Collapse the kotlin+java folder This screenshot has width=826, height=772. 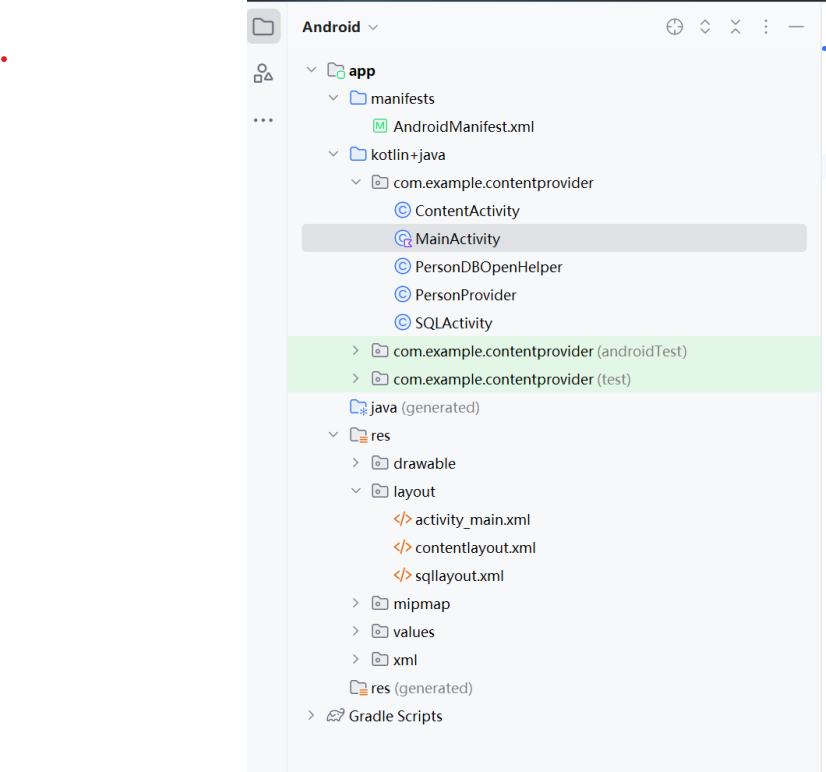coord(333,154)
